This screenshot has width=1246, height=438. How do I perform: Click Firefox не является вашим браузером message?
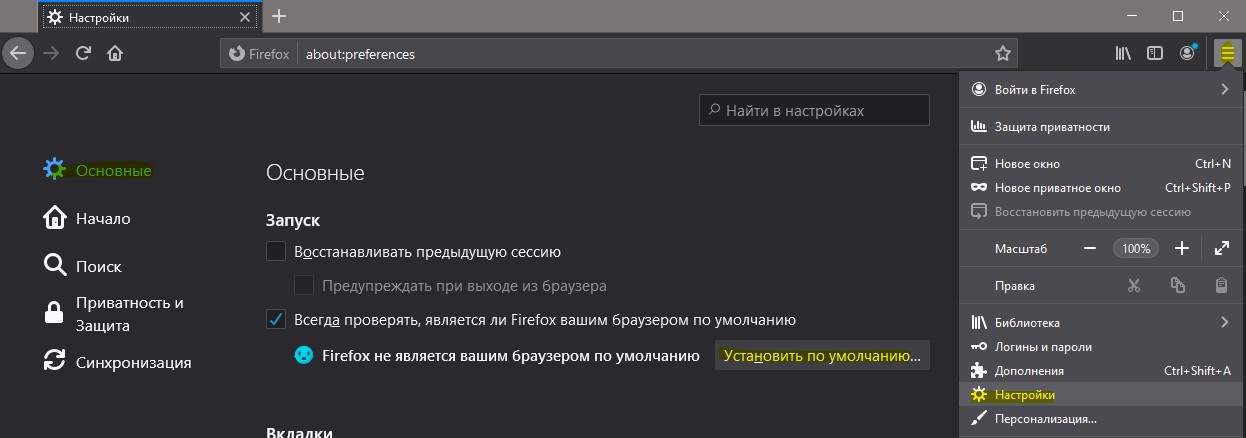tap(511, 355)
